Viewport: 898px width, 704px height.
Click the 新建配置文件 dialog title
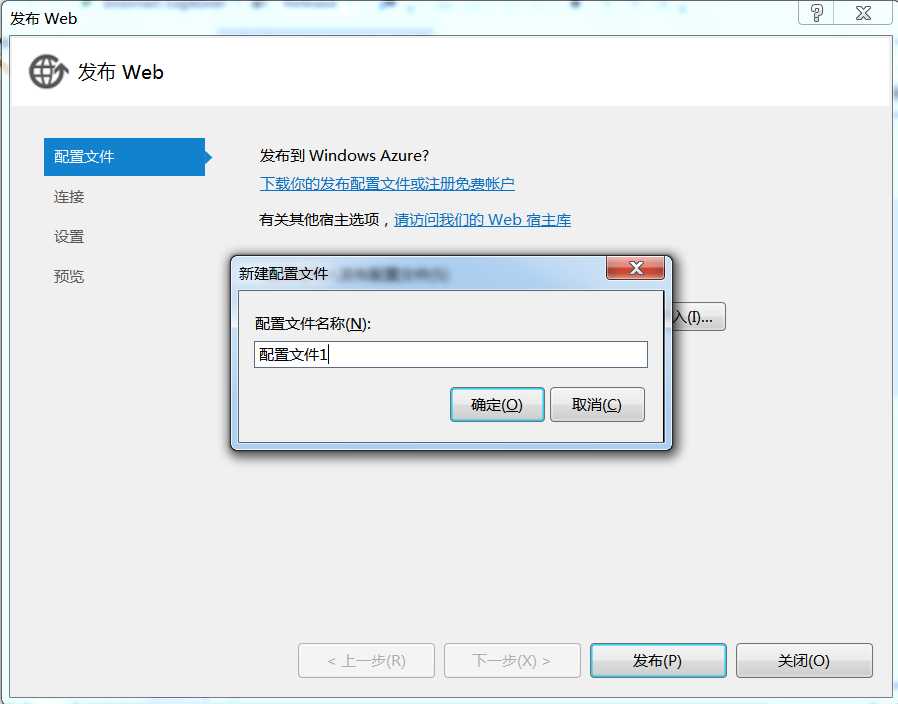pyautogui.click(x=283, y=274)
